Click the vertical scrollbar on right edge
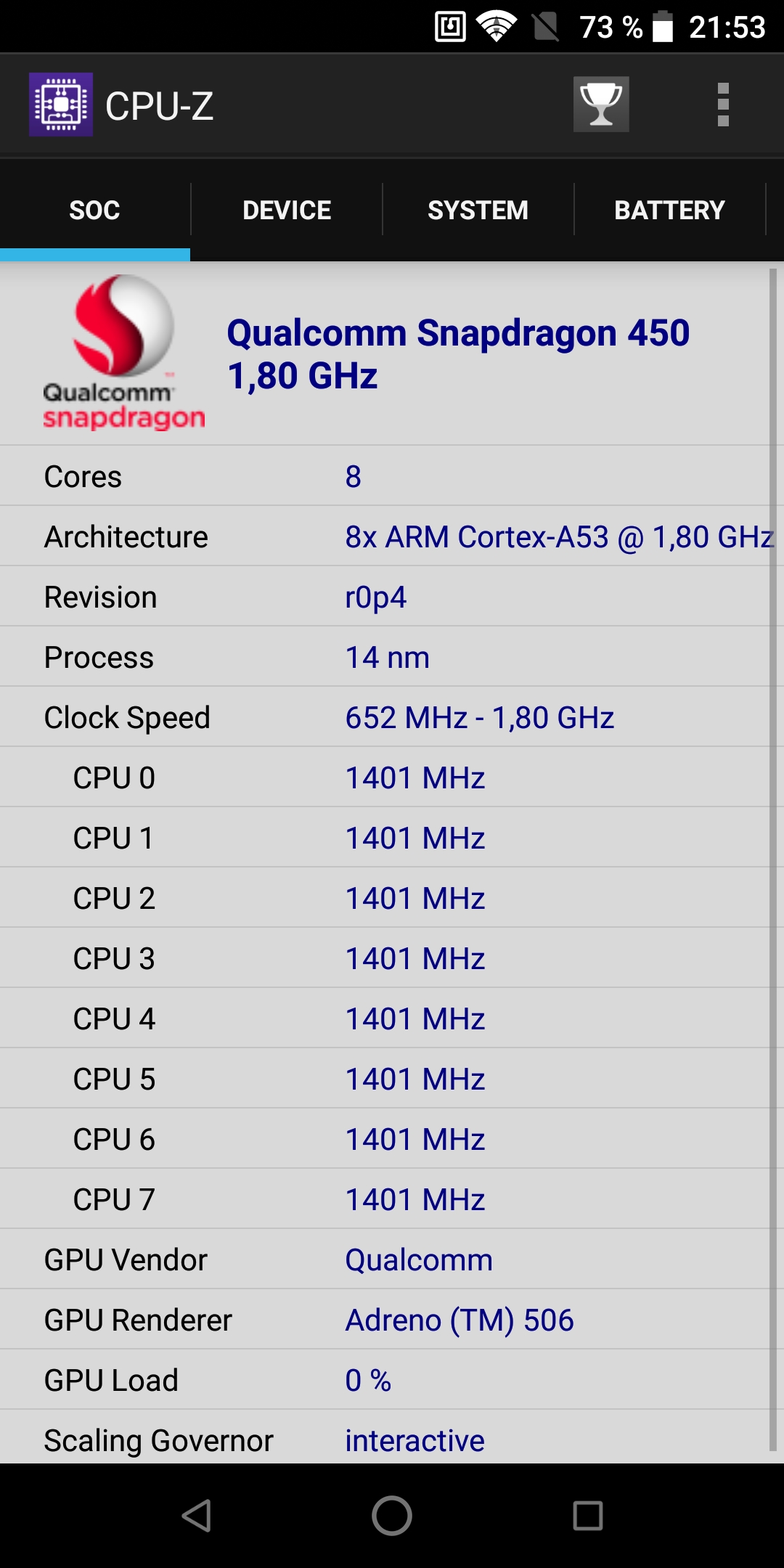The height and width of the screenshot is (1568, 784). pos(773,859)
